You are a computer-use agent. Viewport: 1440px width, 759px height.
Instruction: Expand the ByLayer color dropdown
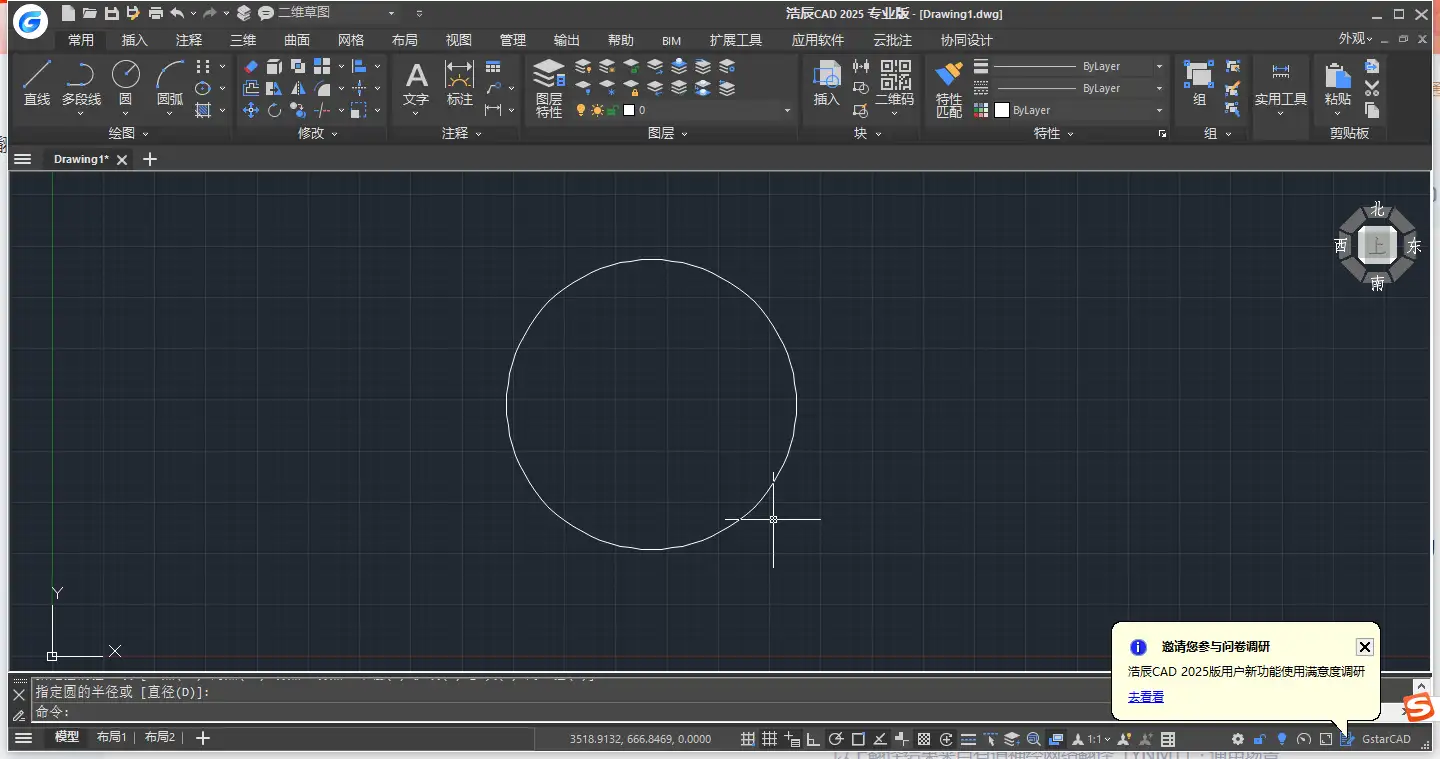coord(1159,110)
